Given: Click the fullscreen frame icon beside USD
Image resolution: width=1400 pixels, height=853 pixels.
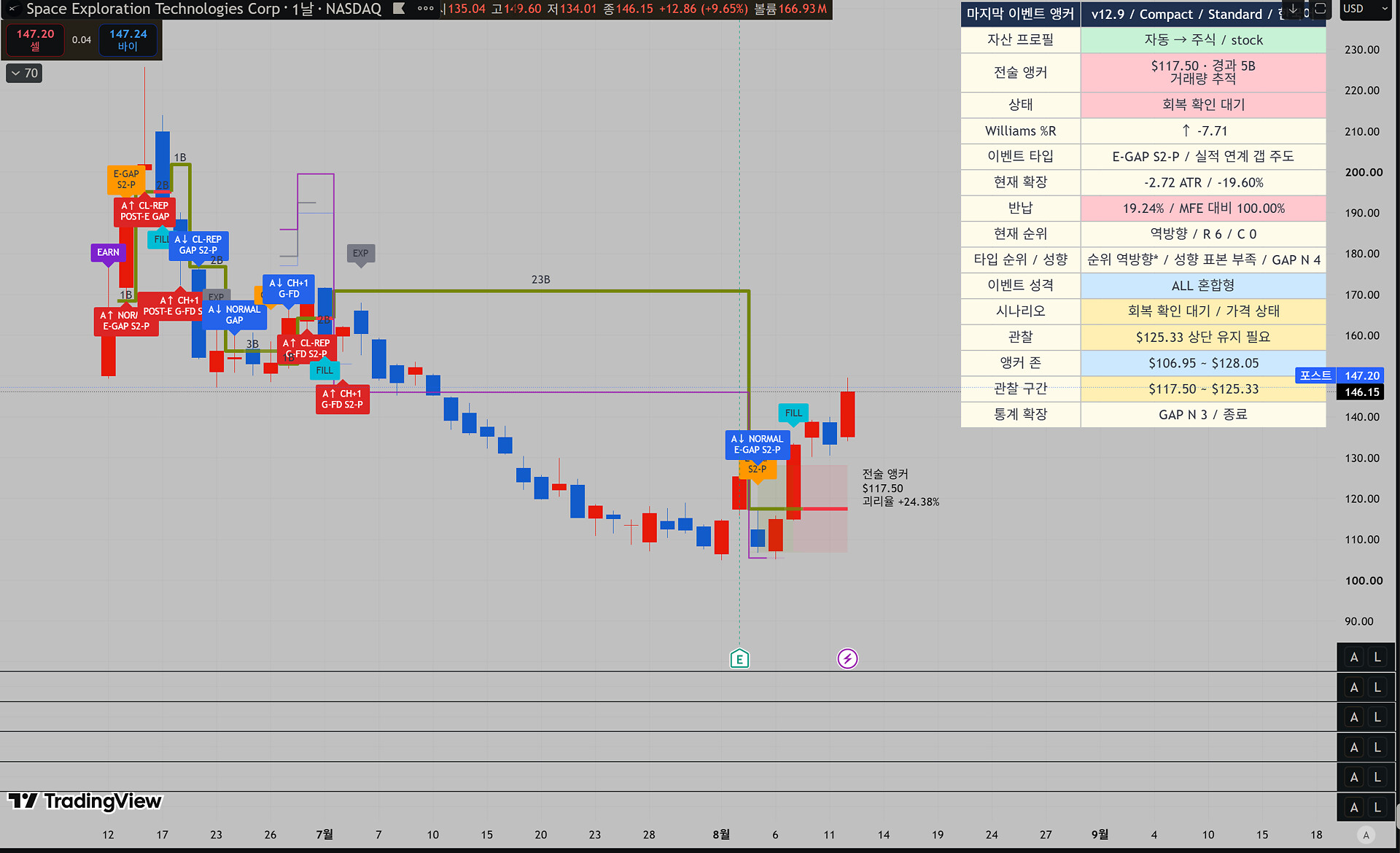Looking at the screenshot, I should pos(1321,9).
